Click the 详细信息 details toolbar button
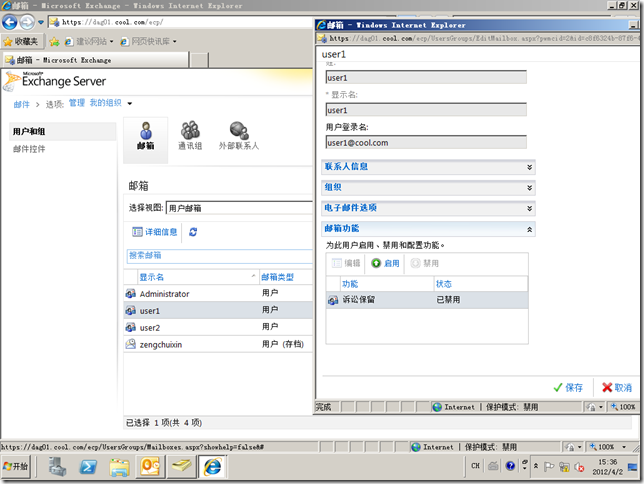This screenshot has height=484, width=644. 155,232
